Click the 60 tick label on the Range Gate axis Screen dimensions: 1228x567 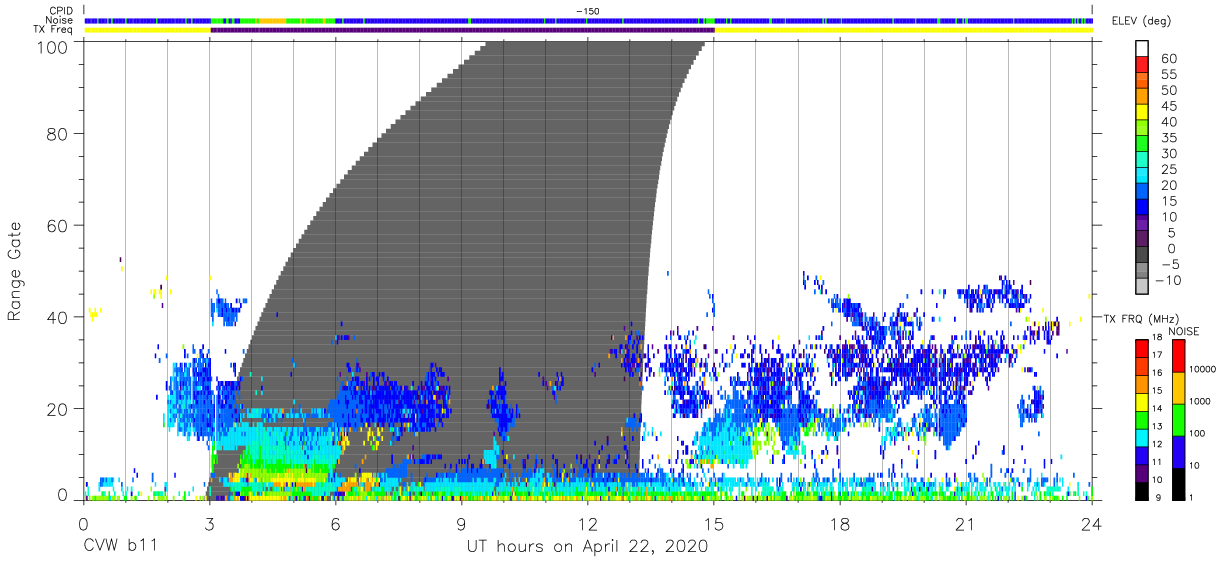pos(58,225)
